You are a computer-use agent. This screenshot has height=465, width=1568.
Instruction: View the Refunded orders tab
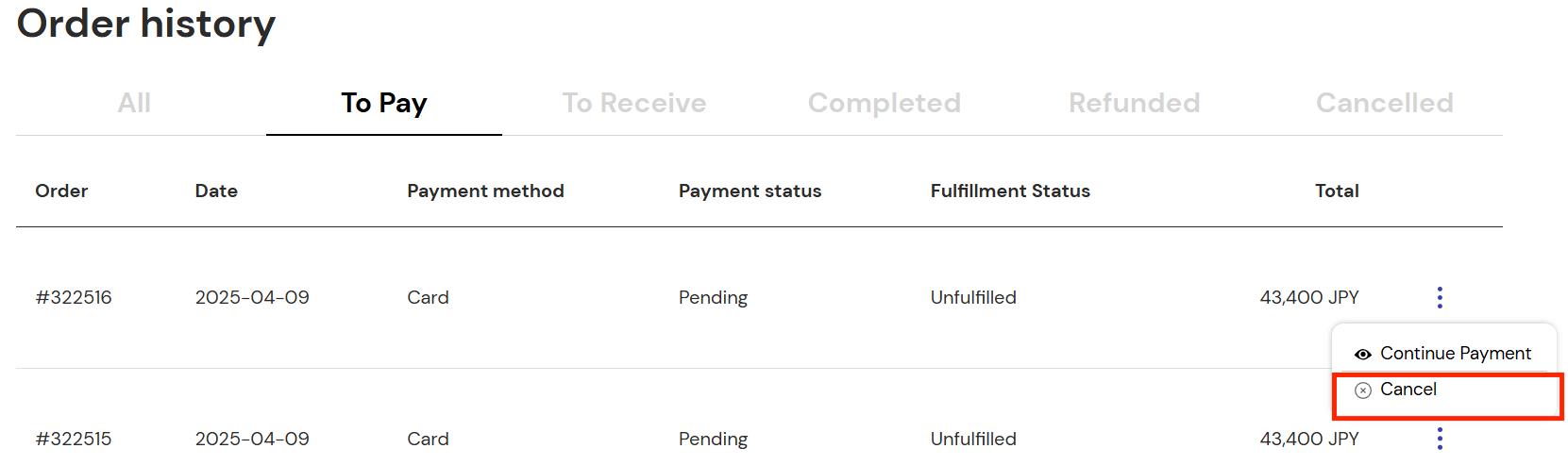(1135, 103)
